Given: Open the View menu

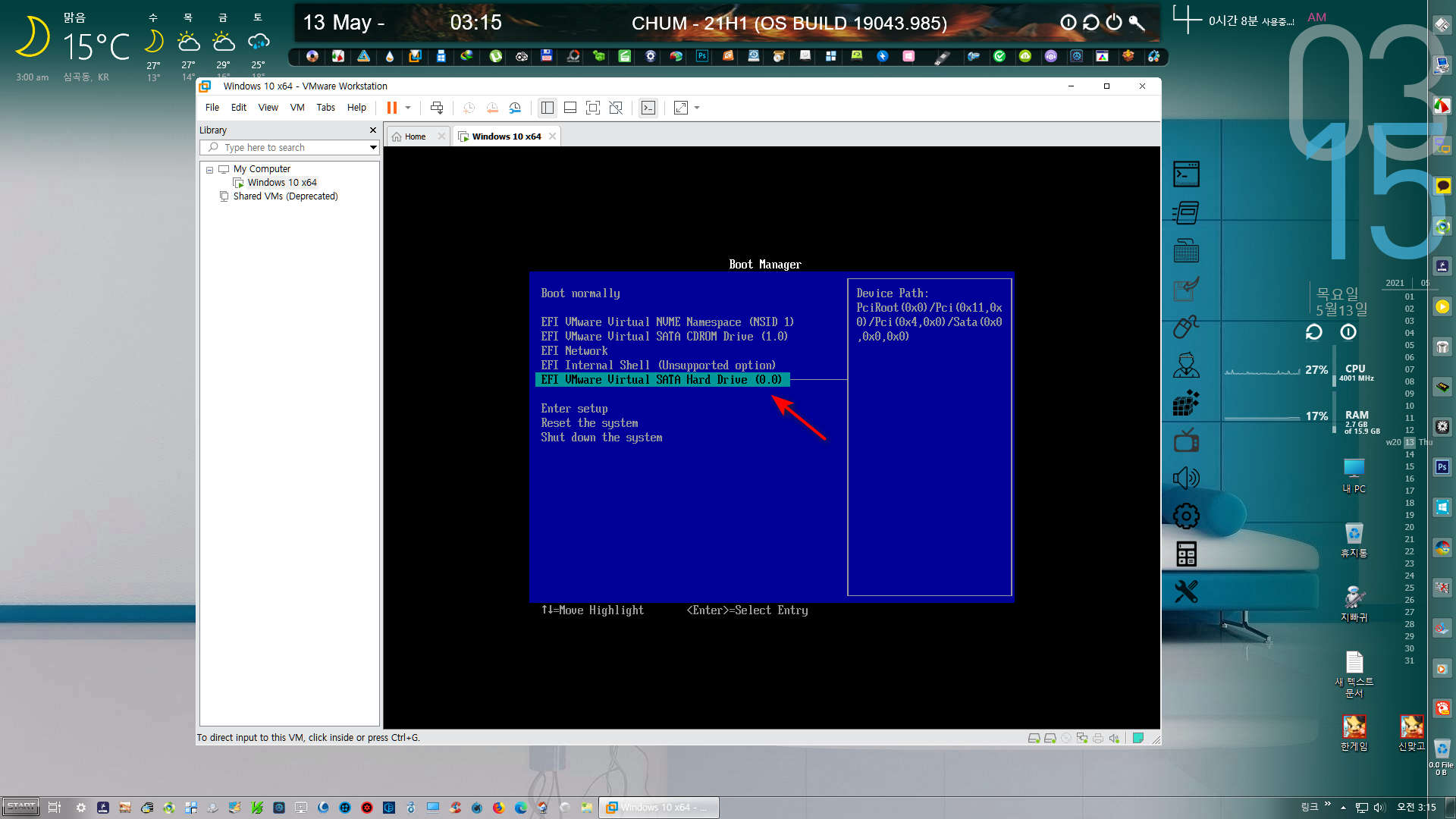Looking at the screenshot, I should 268,108.
